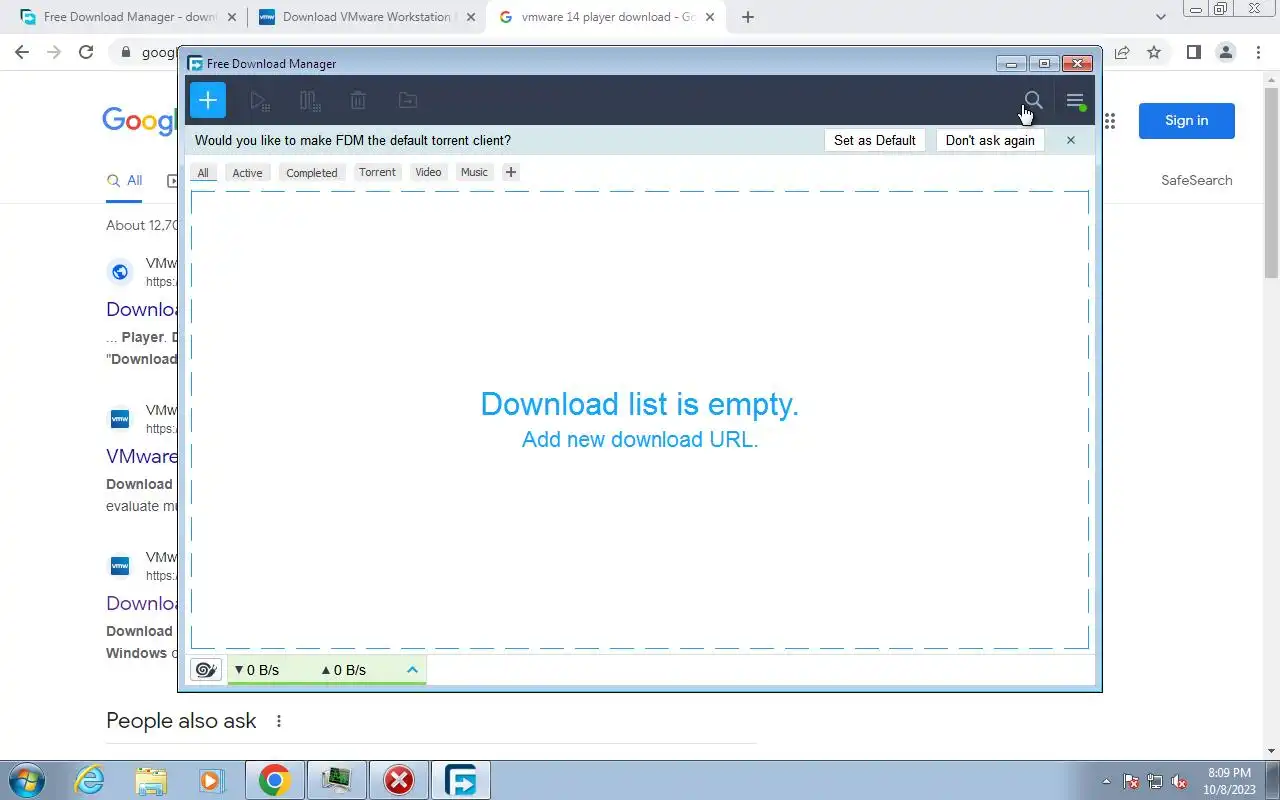Toggle snail mode speed limiter icon
The width and height of the screenshot is (1280, 800).
pyautogui.click(x=206, y=670)
